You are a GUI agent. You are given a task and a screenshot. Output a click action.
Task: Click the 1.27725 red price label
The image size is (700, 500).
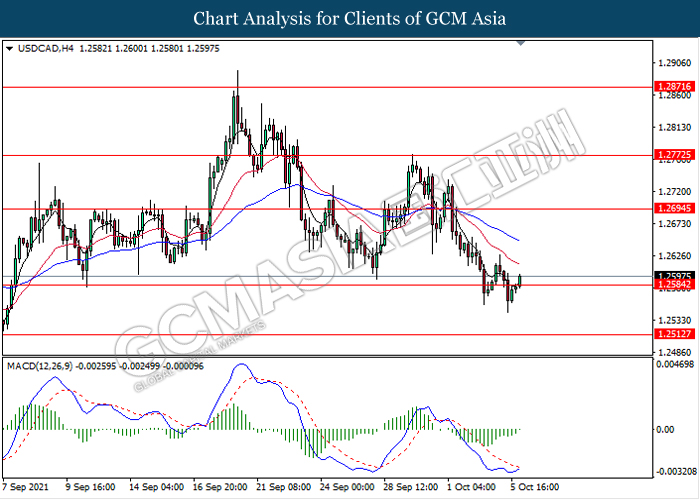[x=674, y=154]
